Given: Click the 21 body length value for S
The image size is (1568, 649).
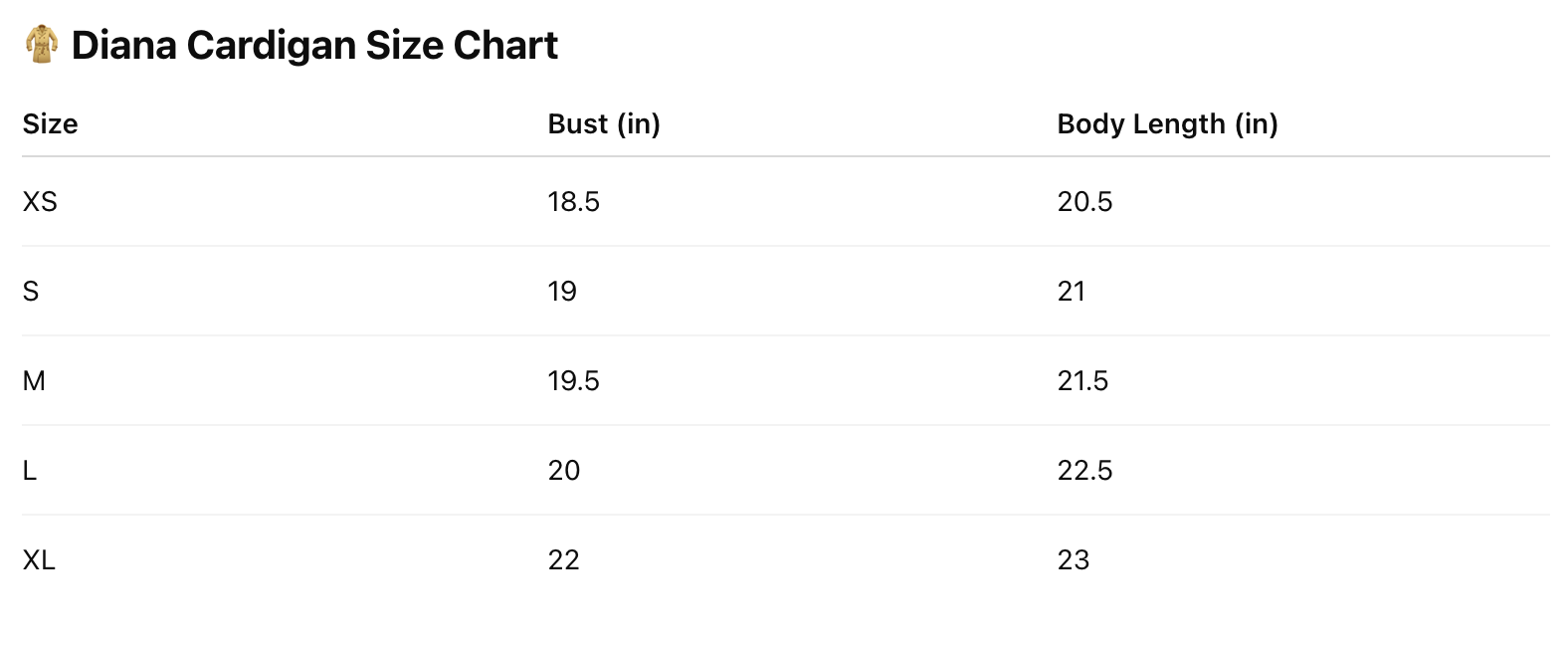Looking at the screenshot, I should click(1072, 292).
